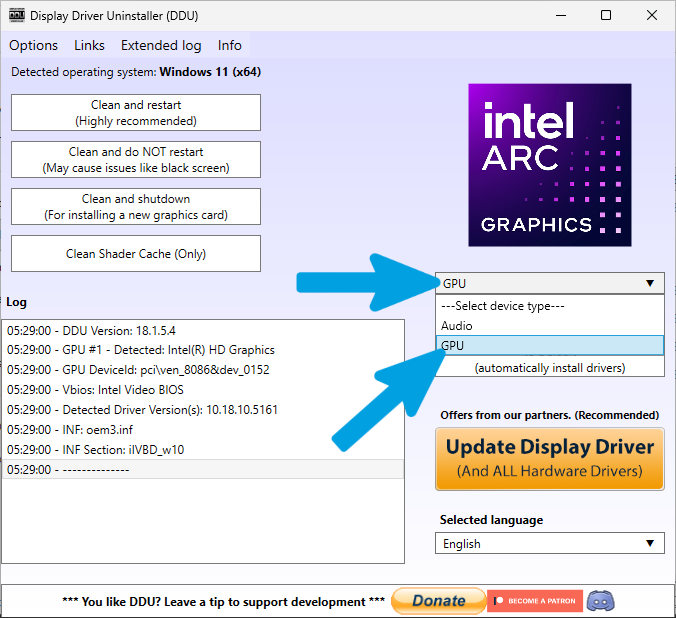Screen dimensions: 676x618
Task: Collapse the GPU device type dropdown
Action: pyautogui.click(x=550, y=283)
